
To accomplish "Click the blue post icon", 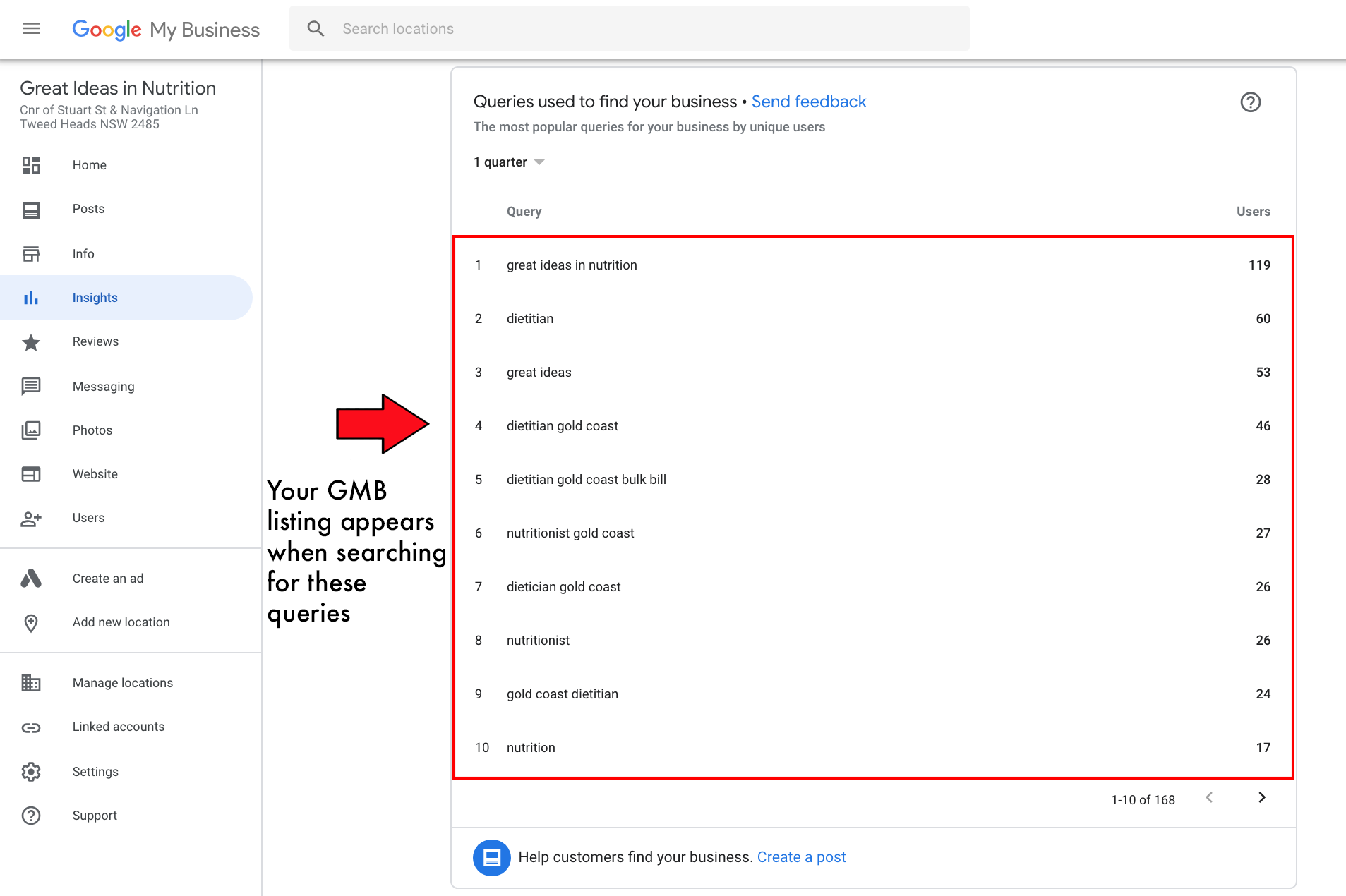I will click(x=491, y=857).
